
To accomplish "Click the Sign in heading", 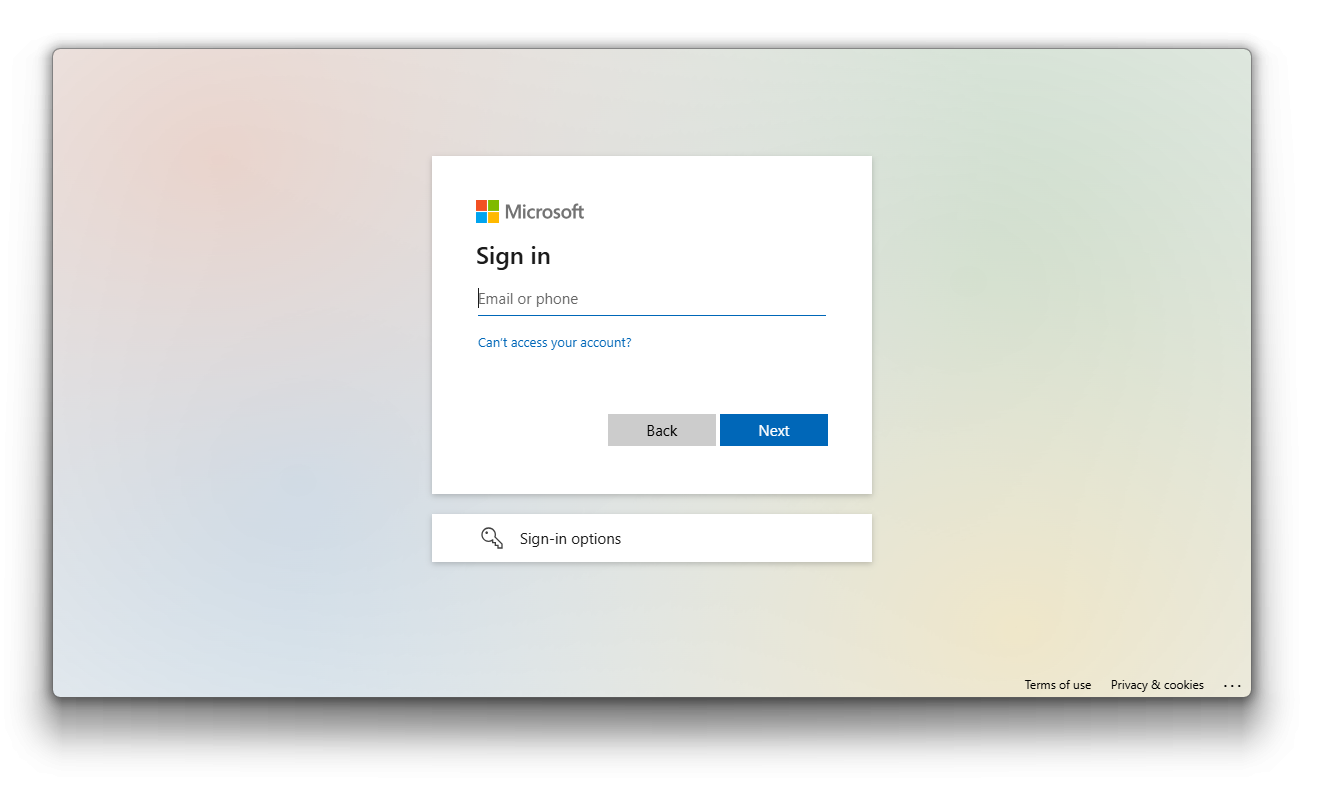I will point(513,256).
